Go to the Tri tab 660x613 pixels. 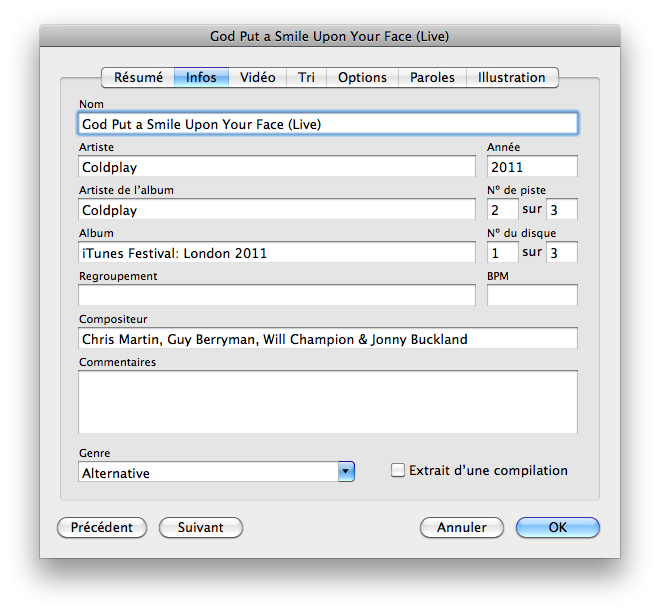(x=306, y=78)
